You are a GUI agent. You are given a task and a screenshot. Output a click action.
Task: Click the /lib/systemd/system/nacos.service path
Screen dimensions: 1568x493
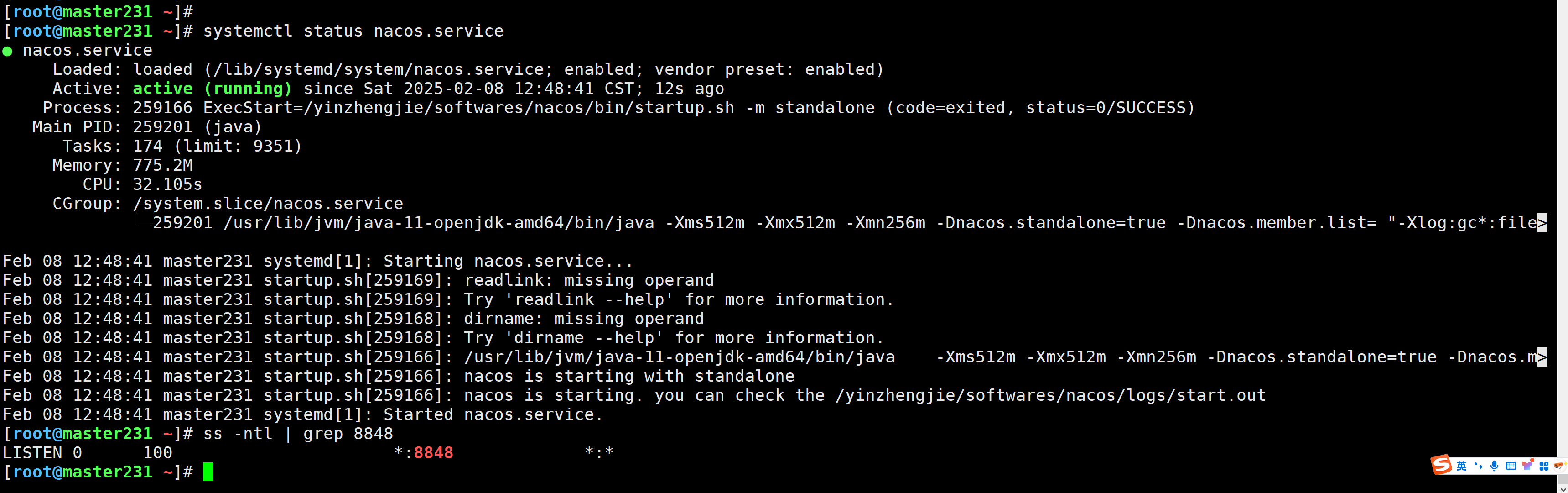click(x=379, y=69)
